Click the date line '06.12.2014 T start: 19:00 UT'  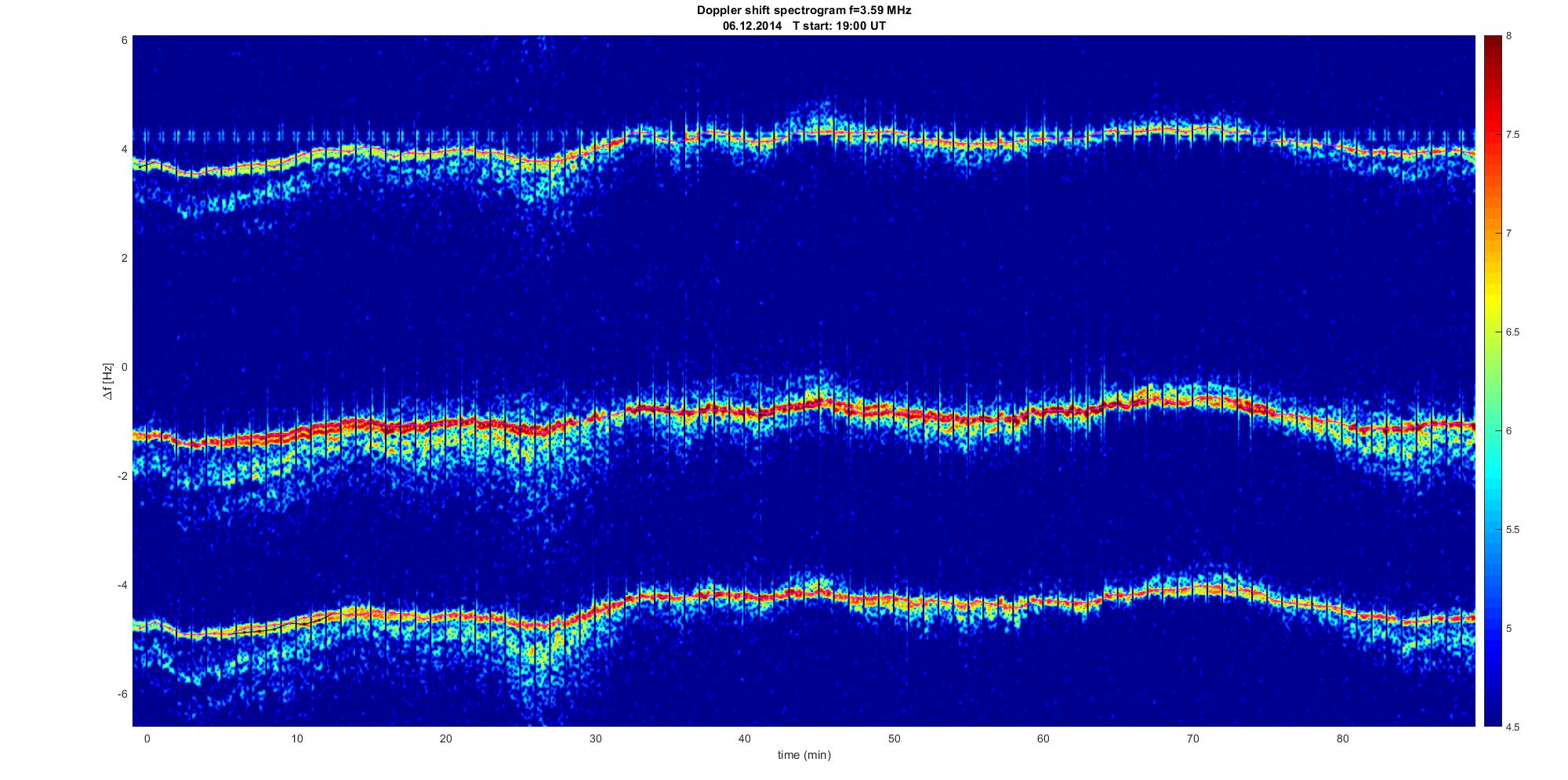click(804, 26)
